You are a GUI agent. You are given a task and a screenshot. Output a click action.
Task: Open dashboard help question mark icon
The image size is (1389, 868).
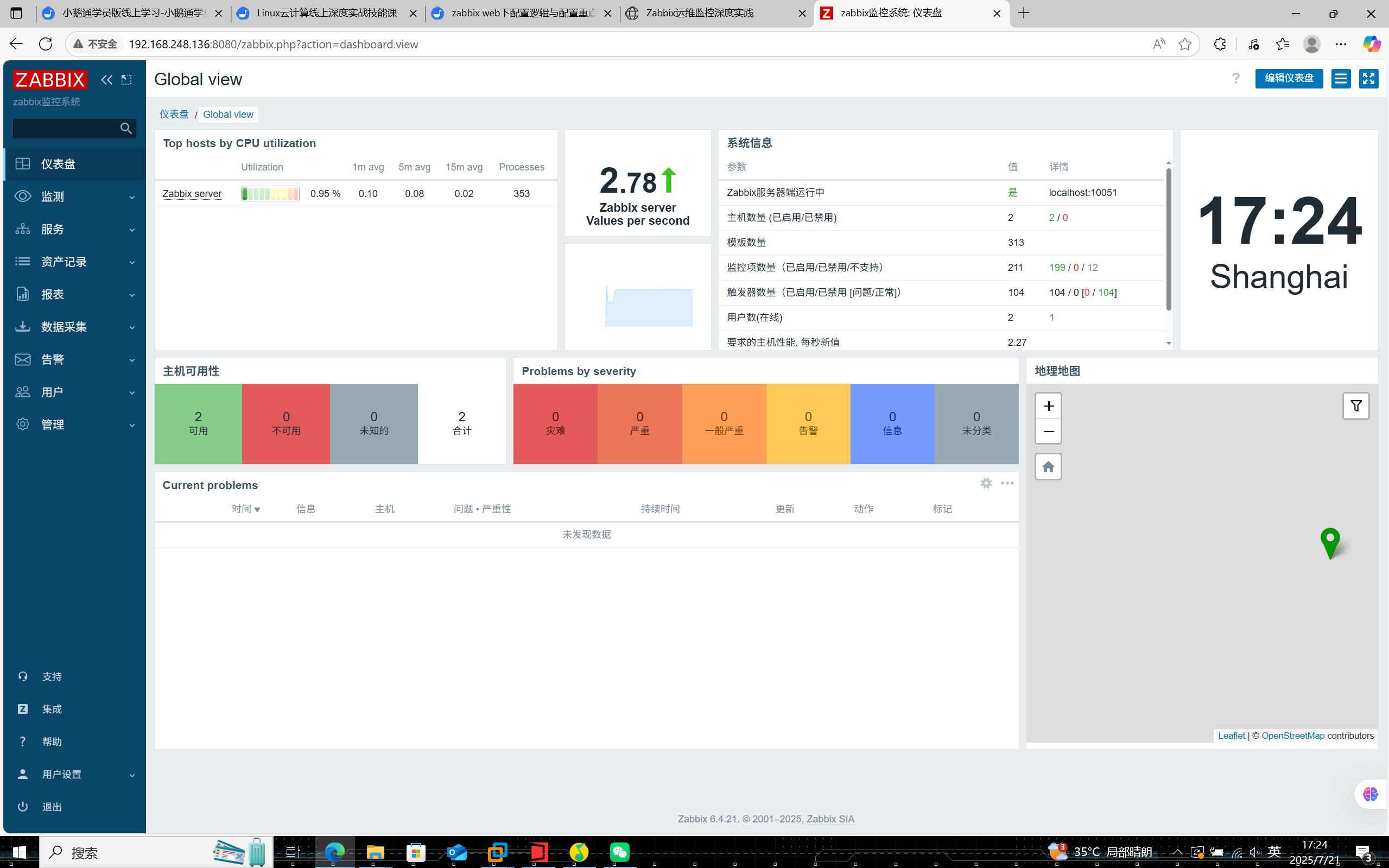[x=1236, y=79]
